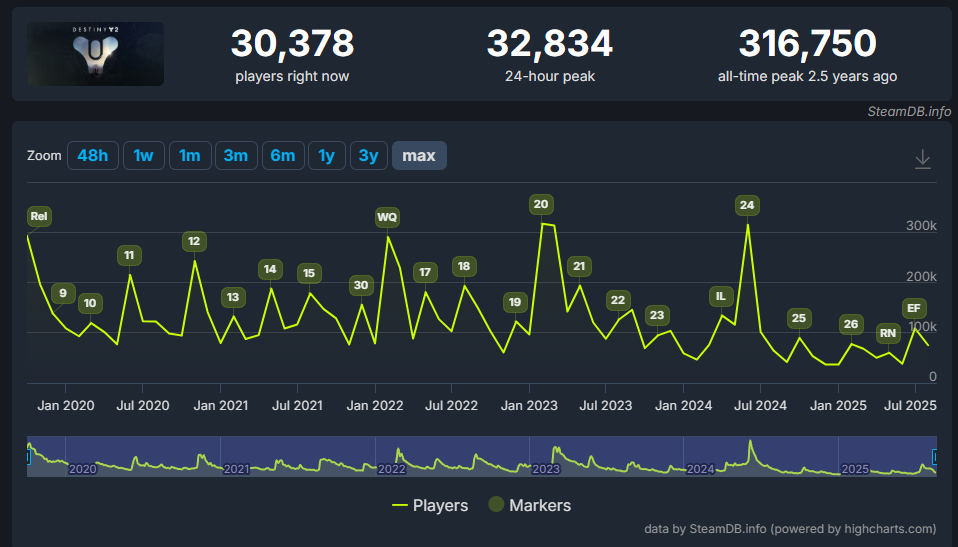Click the 30,378 players right now figure

point(292,43)
